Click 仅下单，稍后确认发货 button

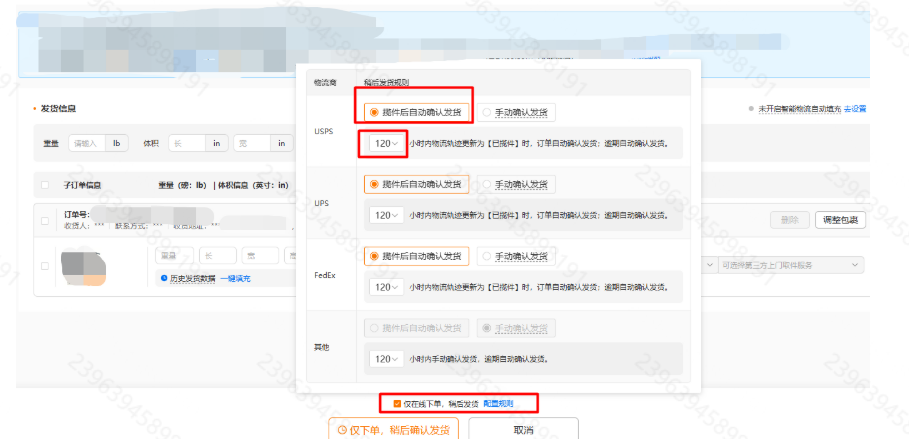(393, 430)
